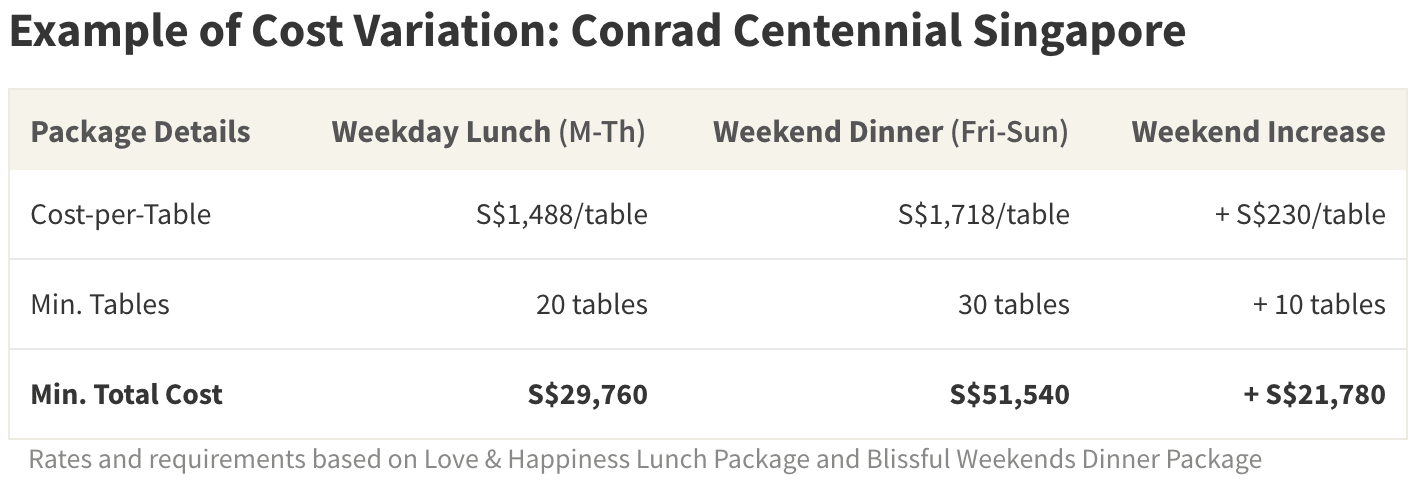Select the Weekend Increase column header
The width and height of the screenshot is (1416, 484).
coord(1258,132)
